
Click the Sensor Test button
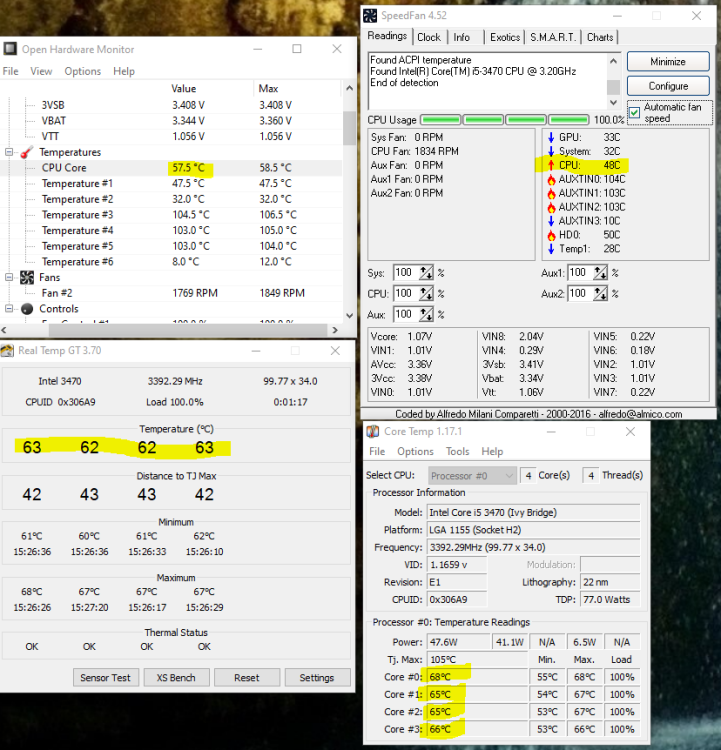[x=106, y=677]
